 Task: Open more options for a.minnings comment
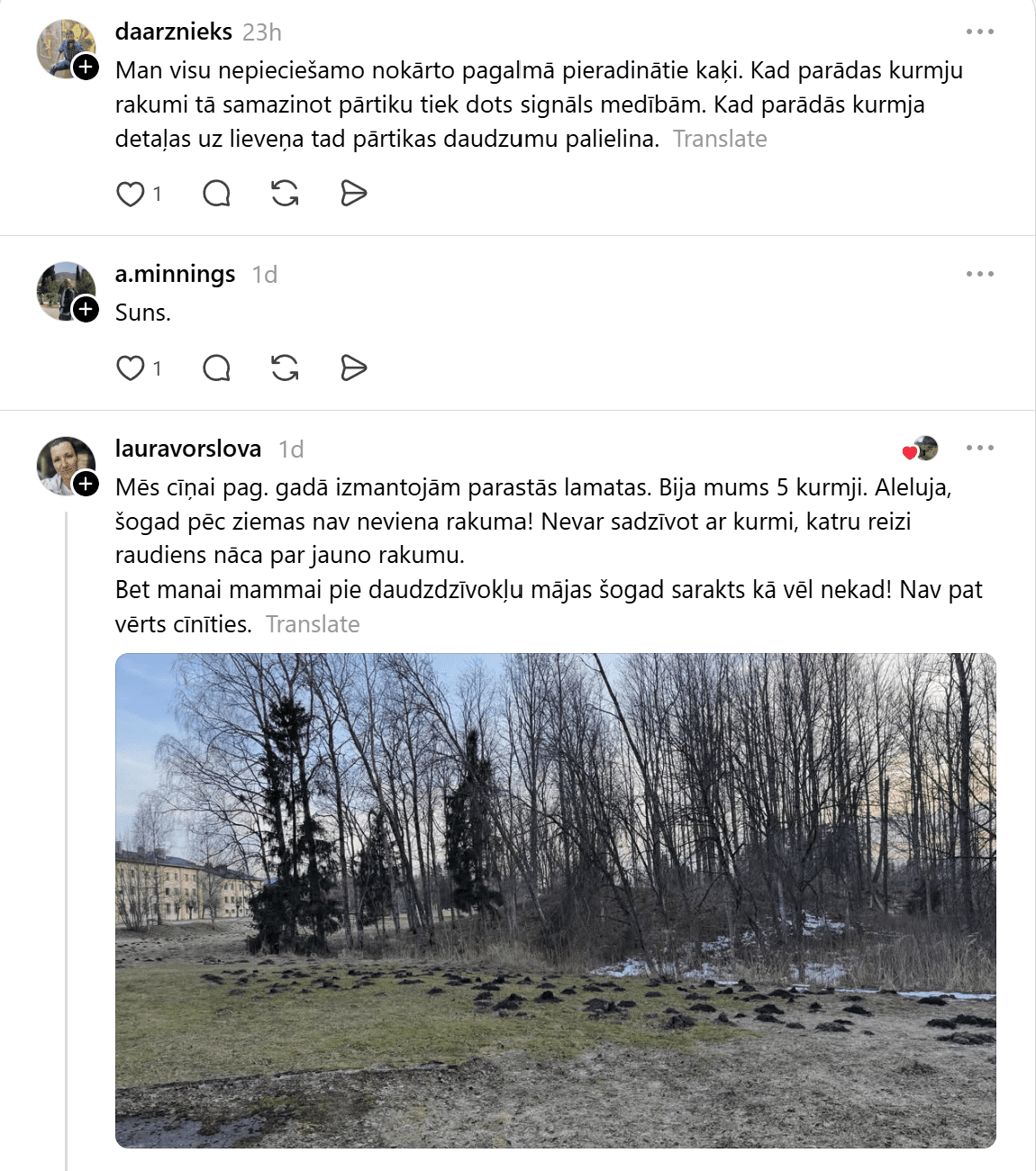(979, 274)
